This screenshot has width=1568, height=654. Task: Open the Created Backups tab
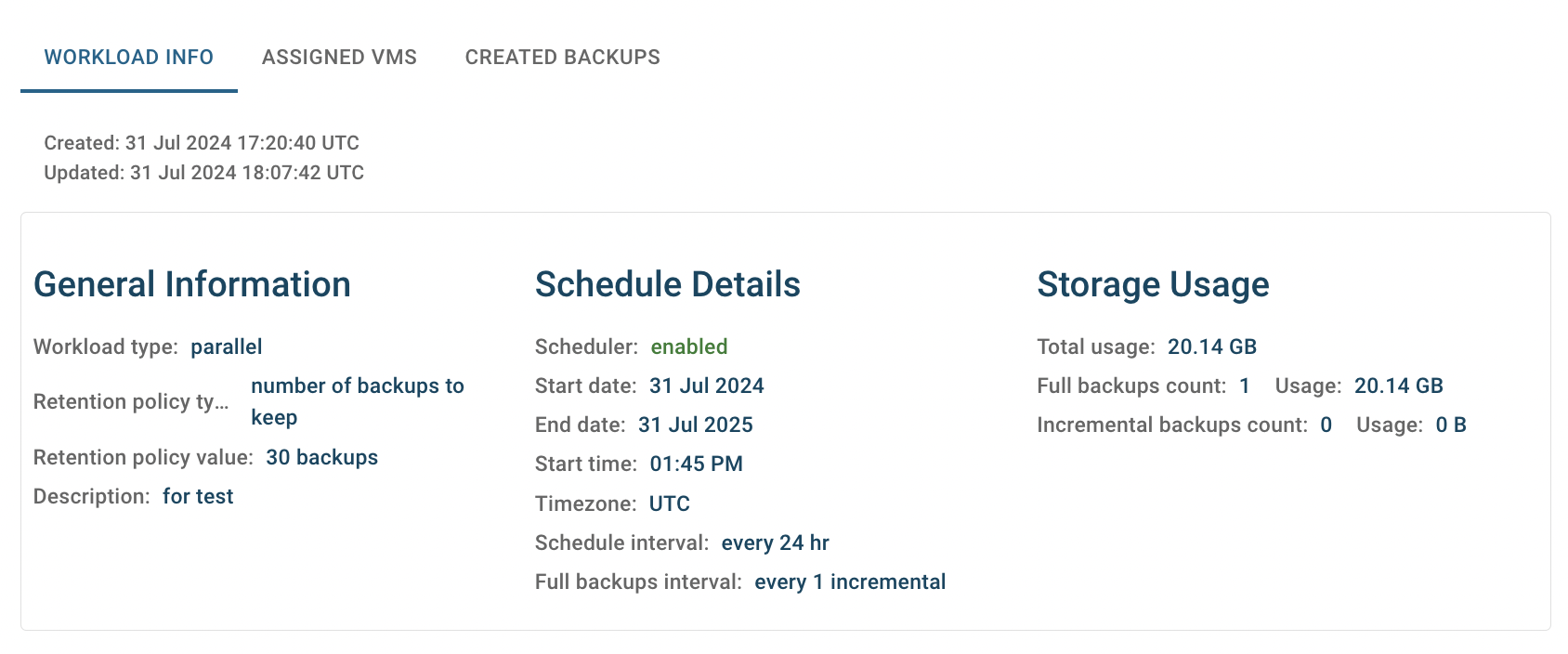(563, 58)
